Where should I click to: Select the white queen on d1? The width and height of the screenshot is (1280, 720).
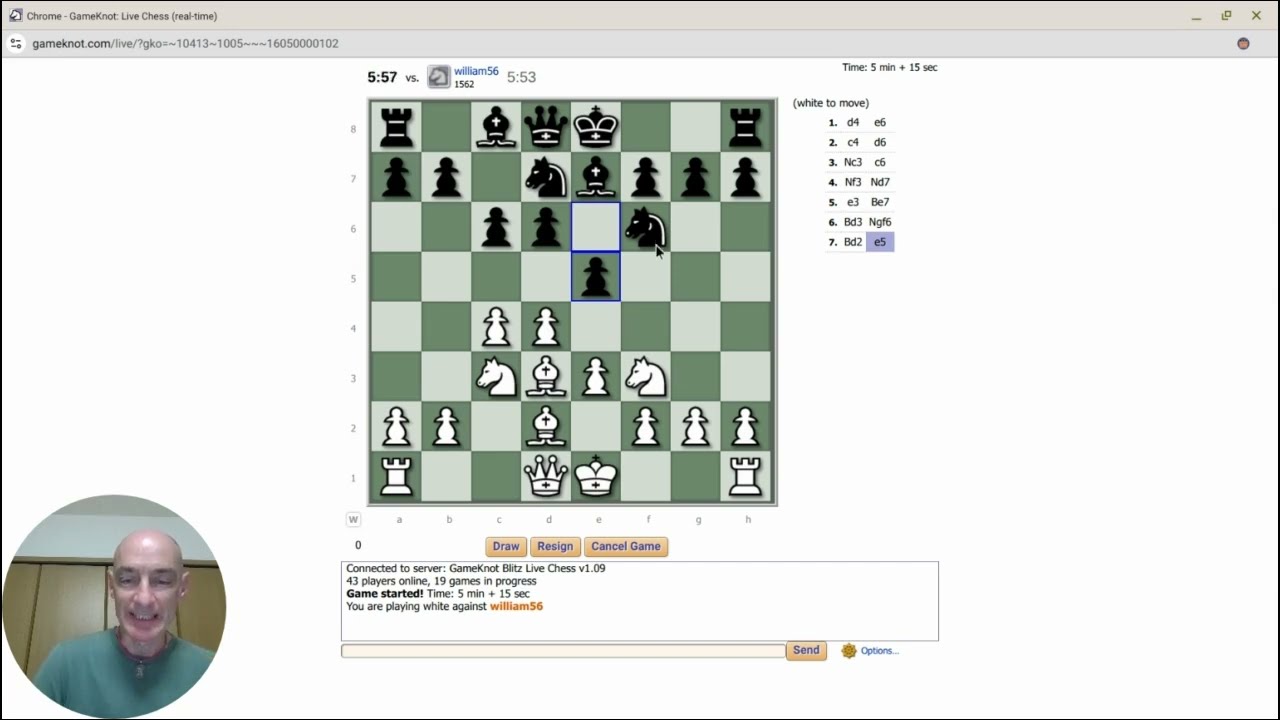click(x=546, y=477)
